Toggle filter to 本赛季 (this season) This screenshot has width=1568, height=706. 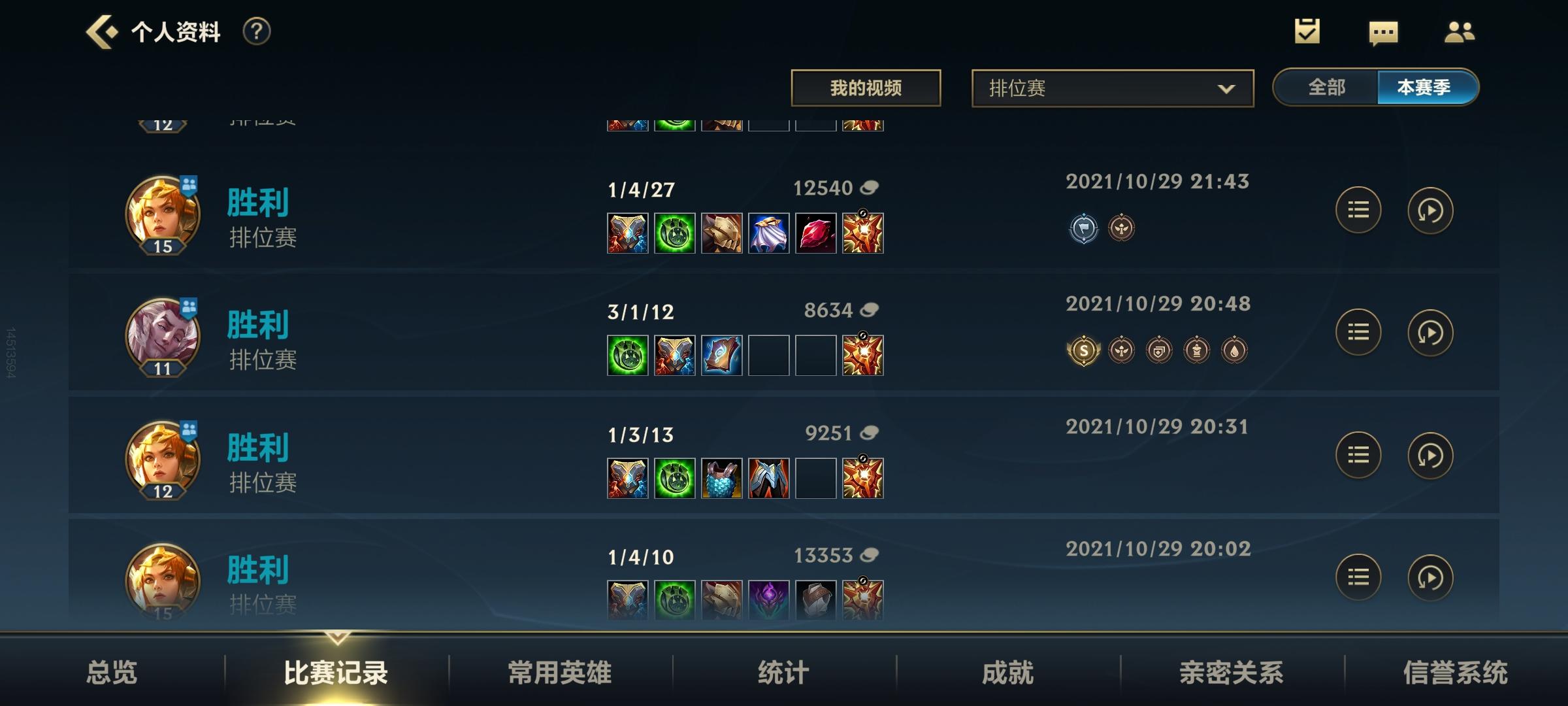[1424, 87]
